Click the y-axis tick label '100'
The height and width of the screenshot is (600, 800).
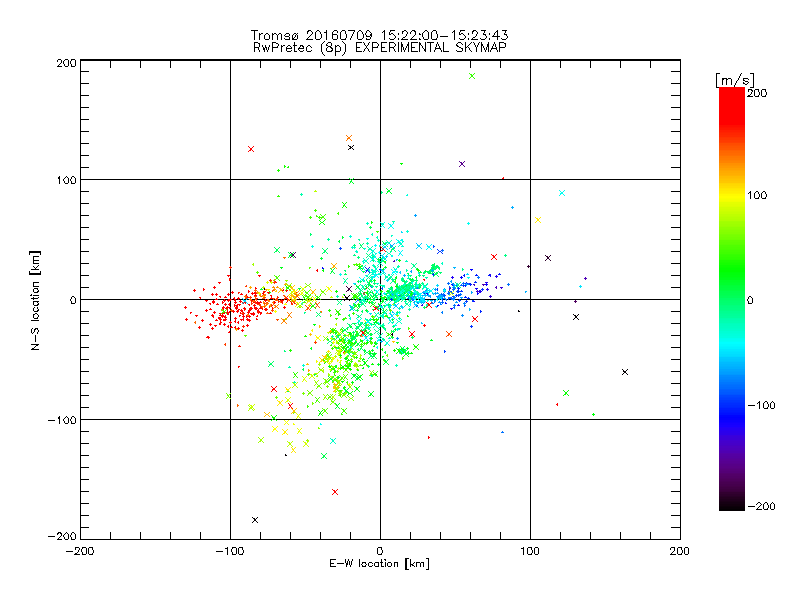[67, 180]
